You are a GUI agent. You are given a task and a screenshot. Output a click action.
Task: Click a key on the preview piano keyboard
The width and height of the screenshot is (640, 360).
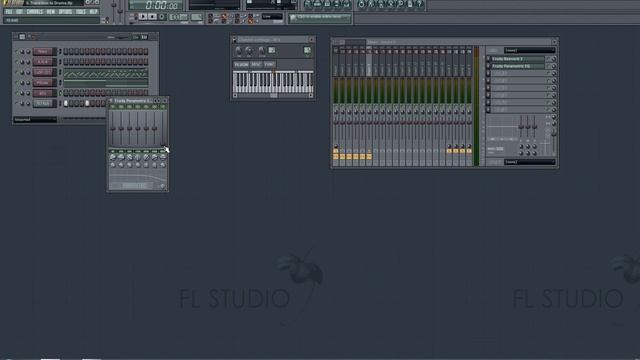(273, 82)
